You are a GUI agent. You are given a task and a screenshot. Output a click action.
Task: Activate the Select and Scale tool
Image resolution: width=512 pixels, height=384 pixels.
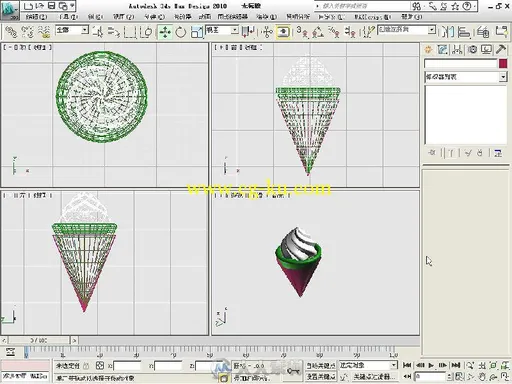click(197, 32)
